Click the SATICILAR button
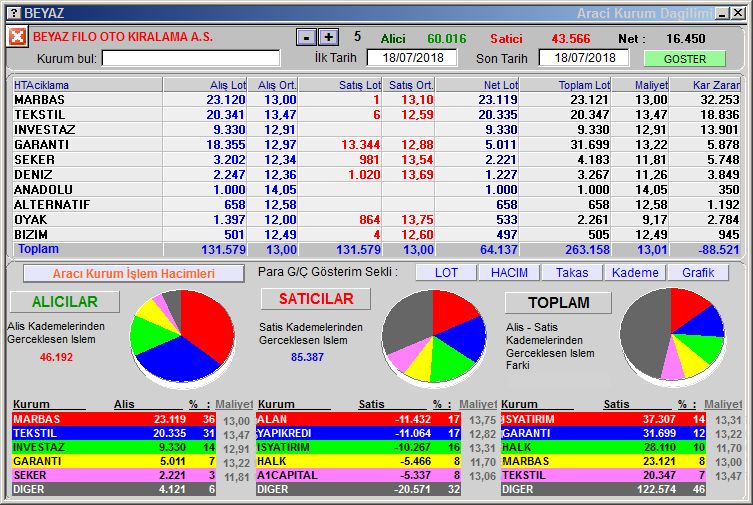Viewport: 753px width, 505px height. [x=316, y=299]
